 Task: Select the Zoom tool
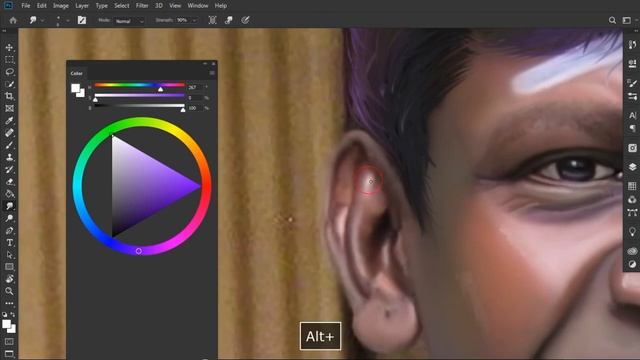coord(9,291)
